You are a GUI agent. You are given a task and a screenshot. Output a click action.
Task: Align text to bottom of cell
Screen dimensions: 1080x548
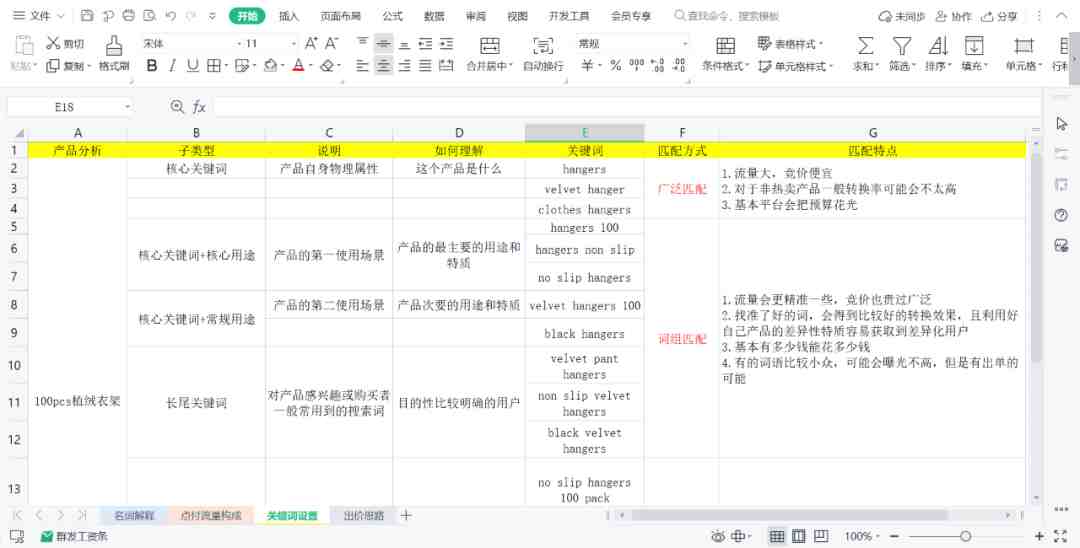tap(404, 43)
